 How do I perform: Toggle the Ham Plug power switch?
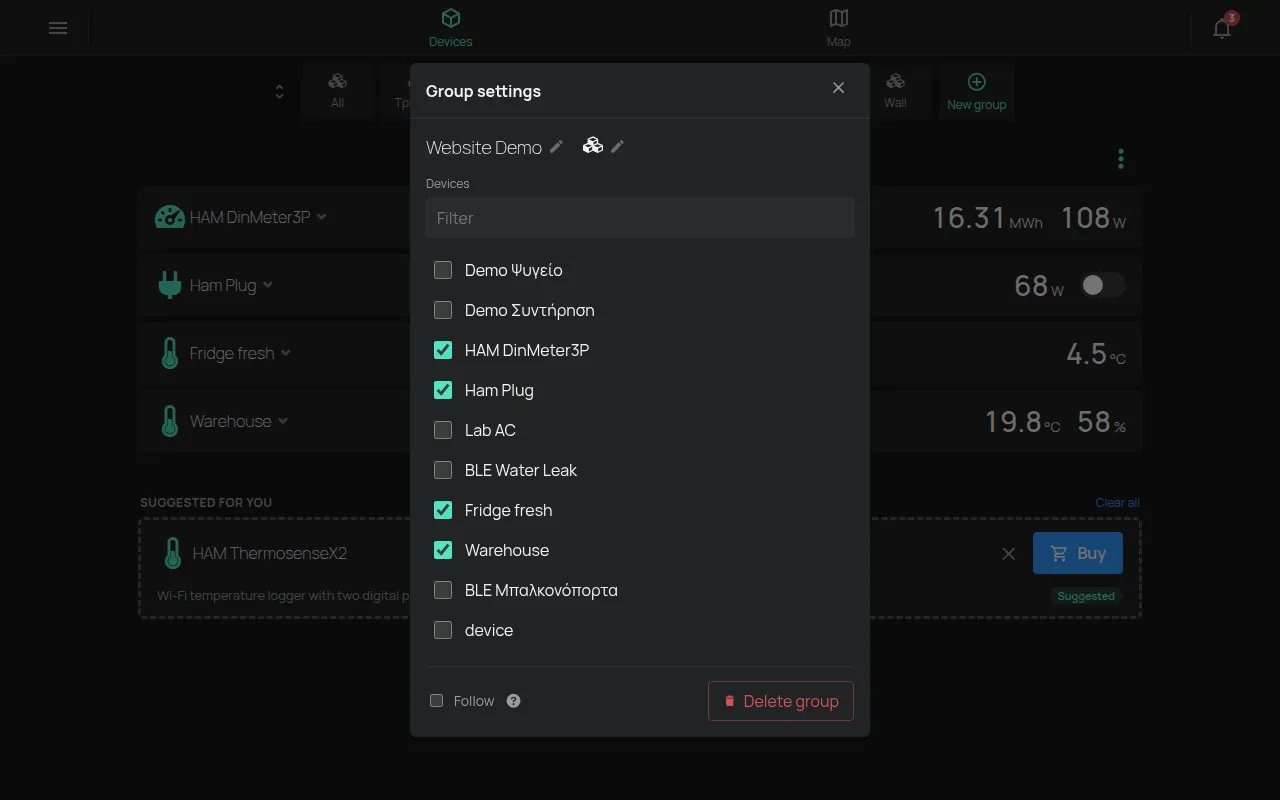[x=1102, y=285]
